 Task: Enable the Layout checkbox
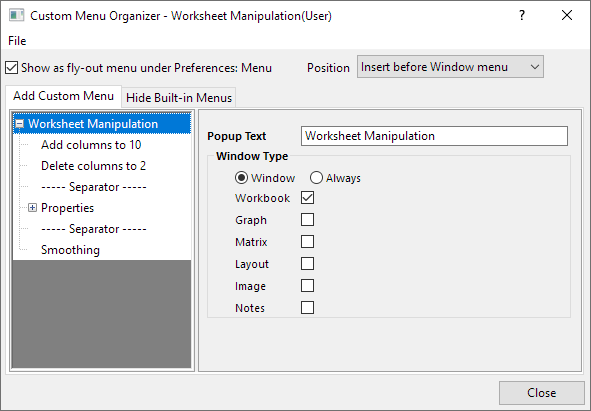307,264
